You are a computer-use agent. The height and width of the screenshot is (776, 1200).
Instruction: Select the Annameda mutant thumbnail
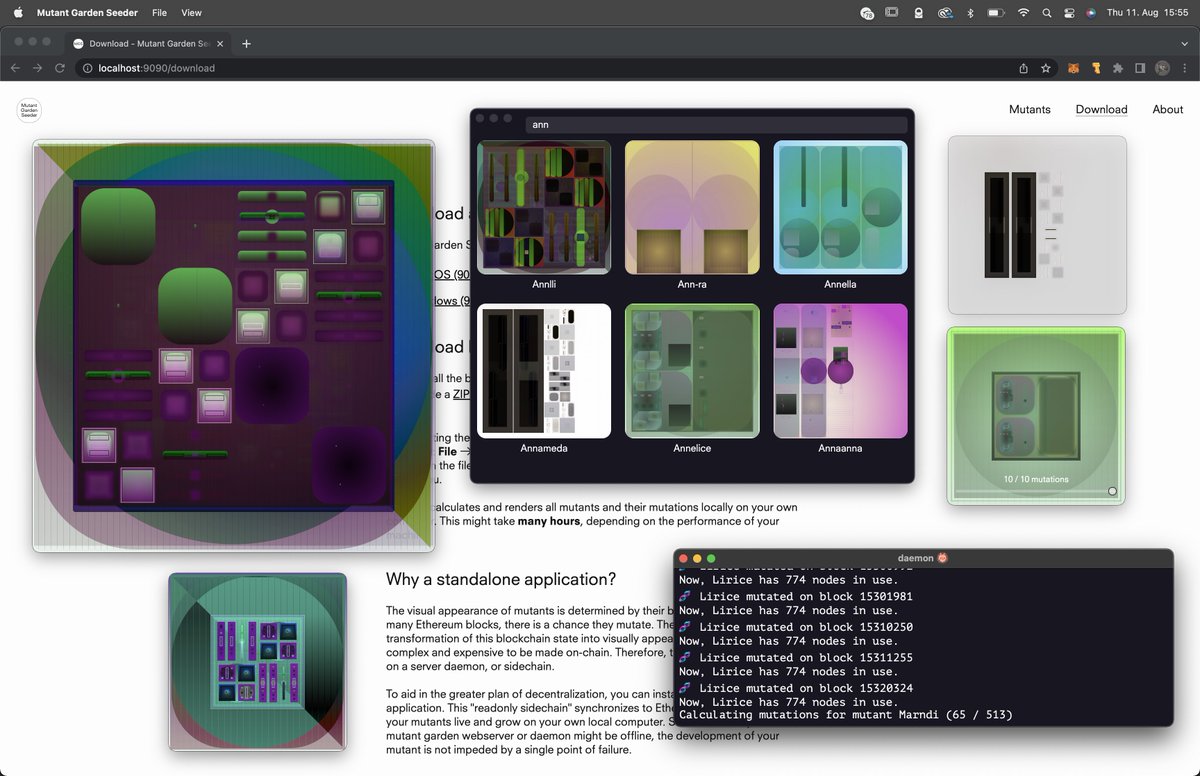coord(544,371)
